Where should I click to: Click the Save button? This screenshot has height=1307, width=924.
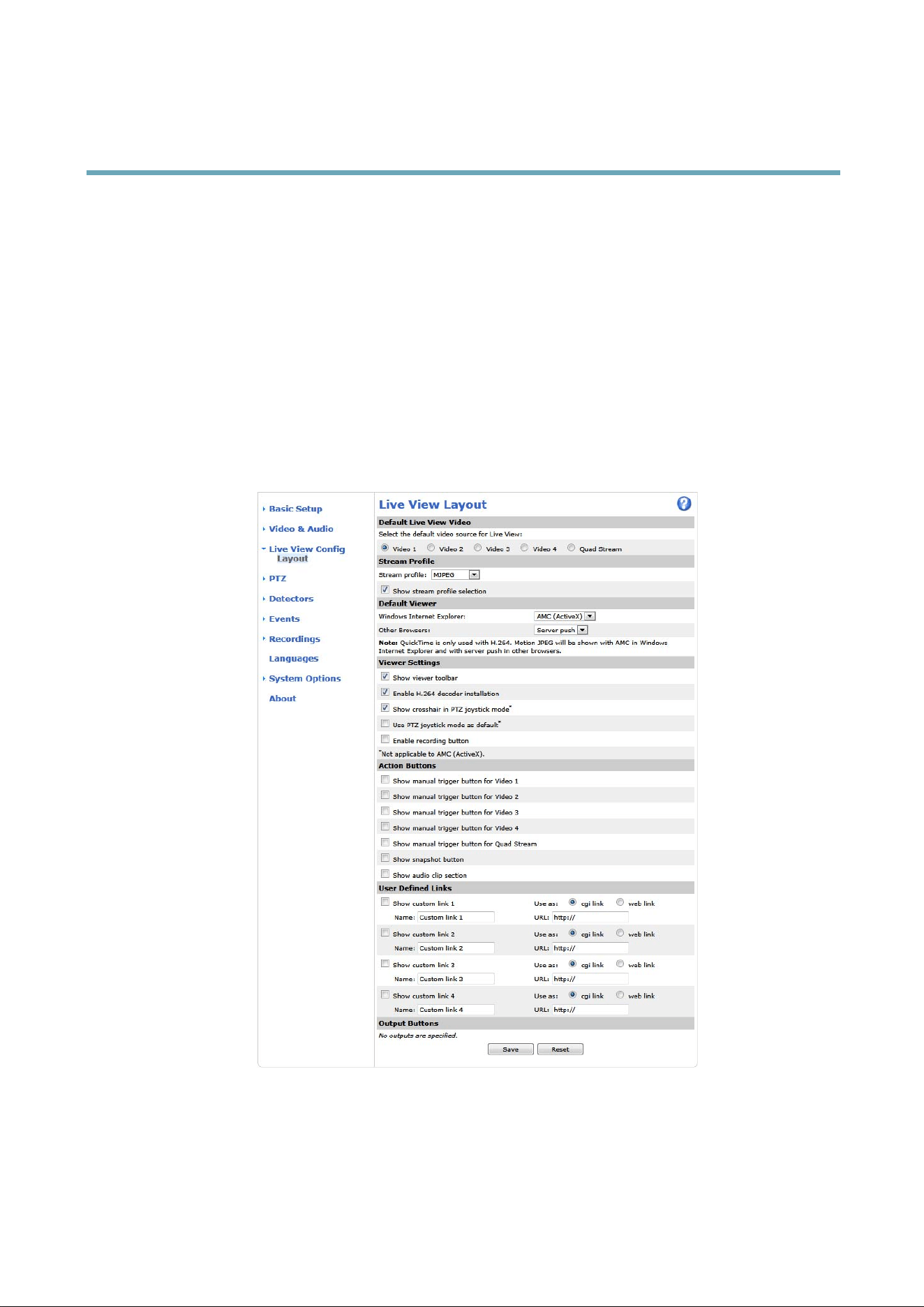point(511,1050)
